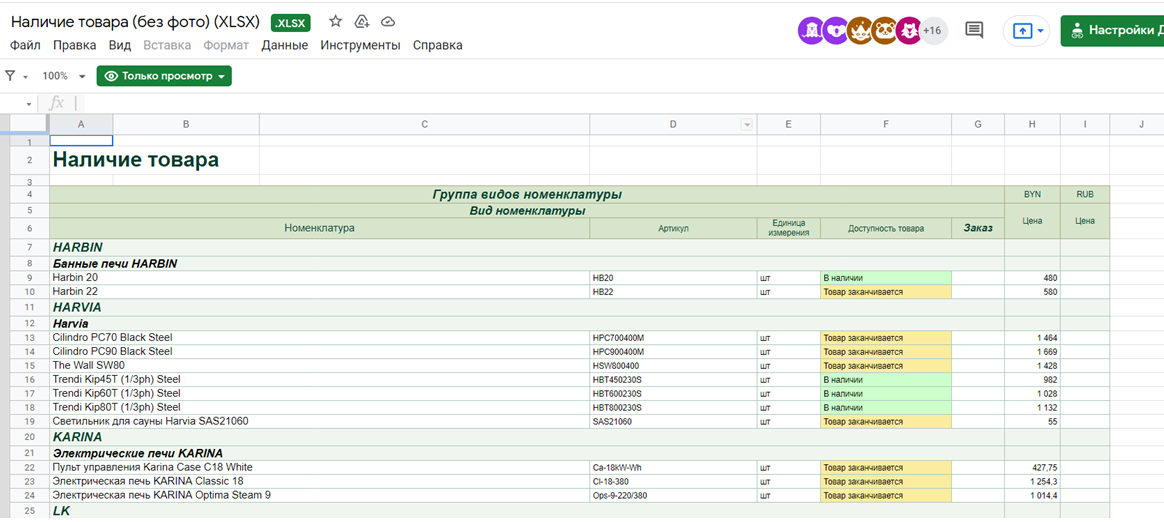
Task: Open the Файл menu
Action: 25,45
